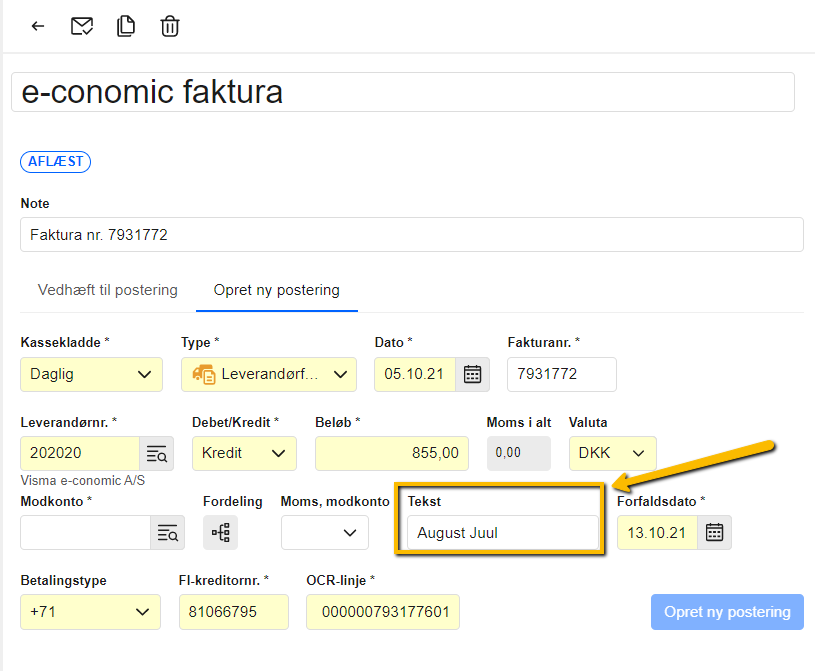Click the envelope with checkmark icon

82,27
